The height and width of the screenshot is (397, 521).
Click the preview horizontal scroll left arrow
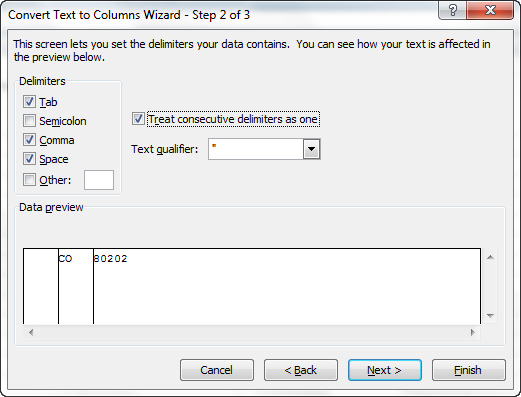(x=31, y=332)
